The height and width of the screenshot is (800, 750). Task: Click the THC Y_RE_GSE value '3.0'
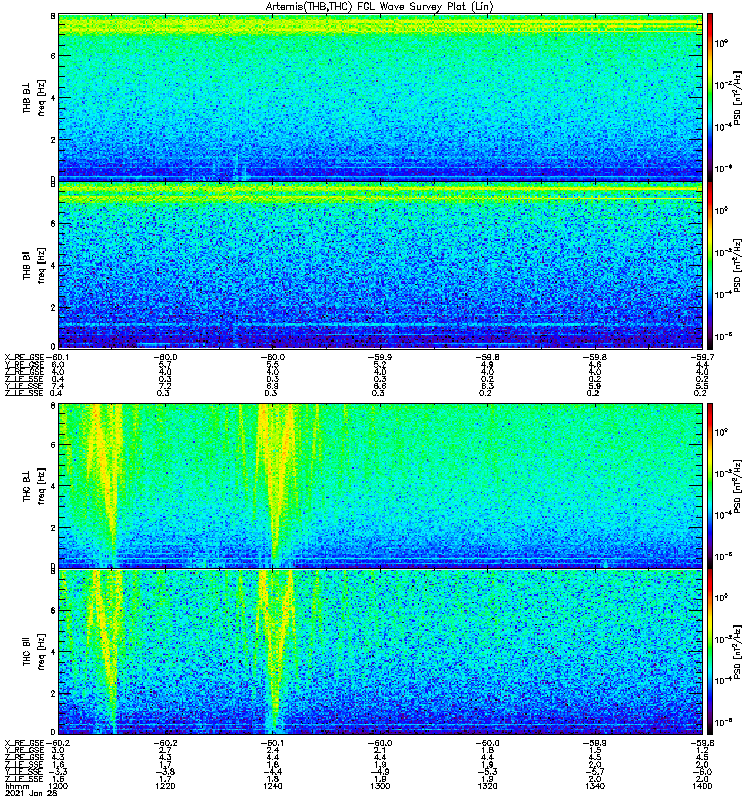[58, 750]
